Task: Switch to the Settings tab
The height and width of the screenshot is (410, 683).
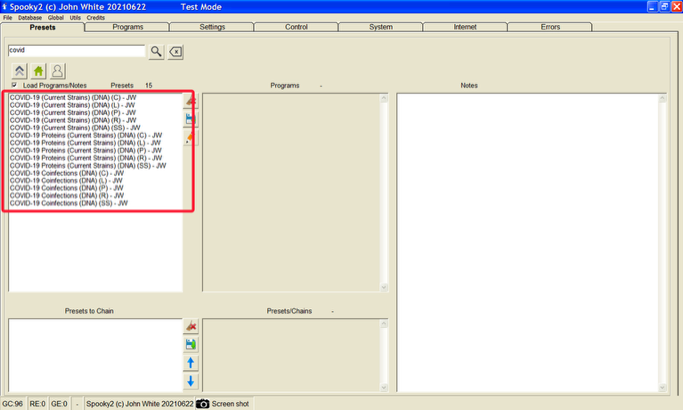Action: click(x=212, y=27)
